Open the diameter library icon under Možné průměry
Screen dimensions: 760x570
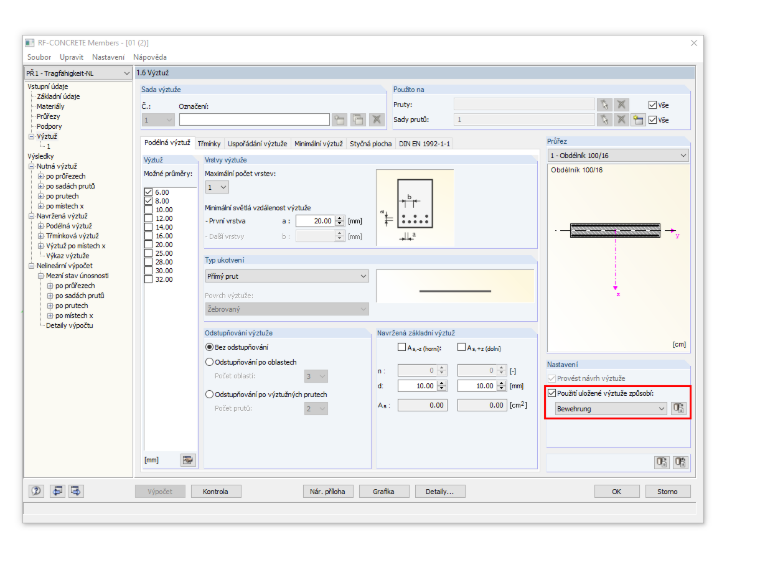[188, 459]
